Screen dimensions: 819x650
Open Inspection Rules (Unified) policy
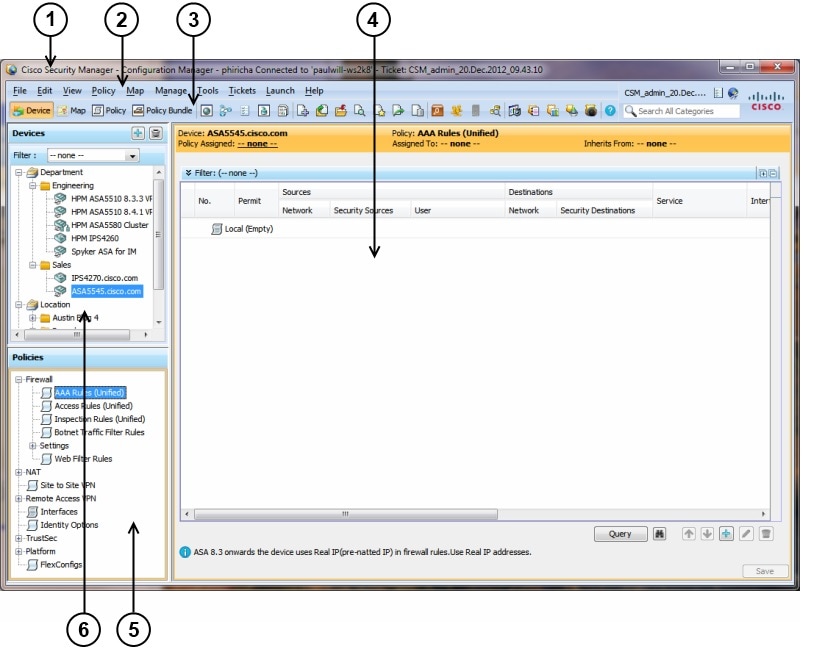100,419
